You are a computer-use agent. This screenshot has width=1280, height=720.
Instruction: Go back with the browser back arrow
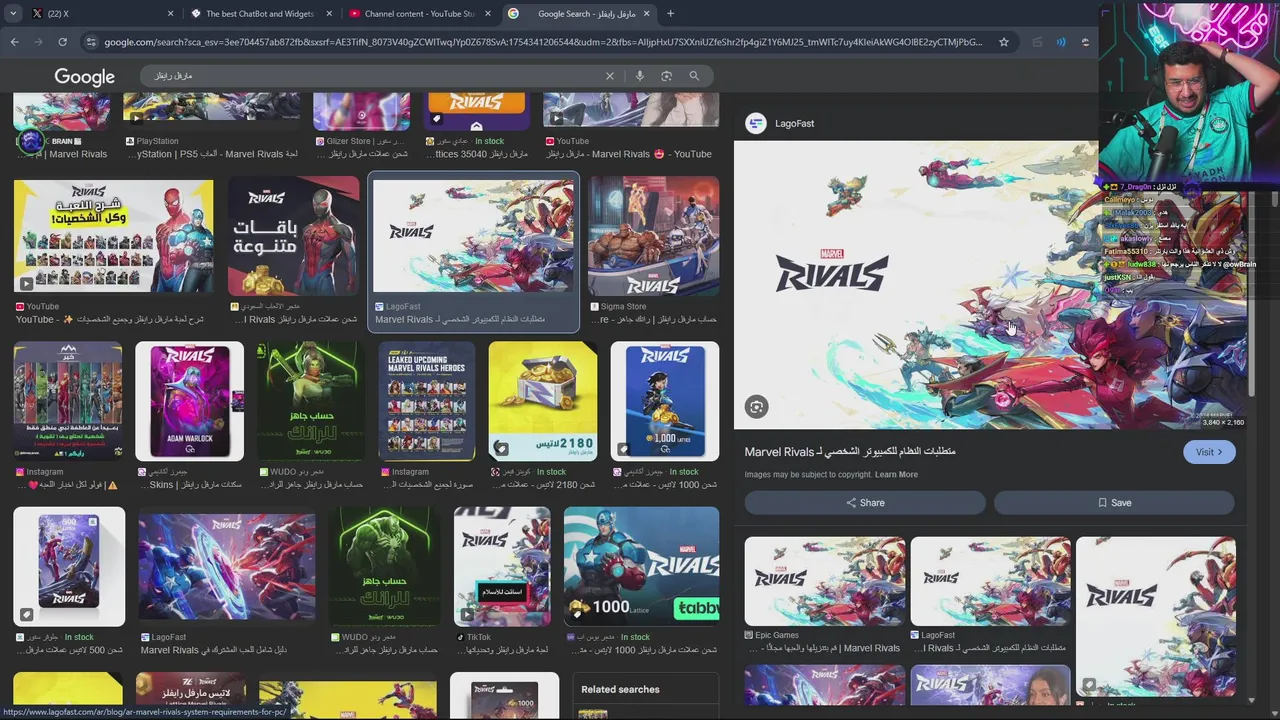click(x=14, y=42)
